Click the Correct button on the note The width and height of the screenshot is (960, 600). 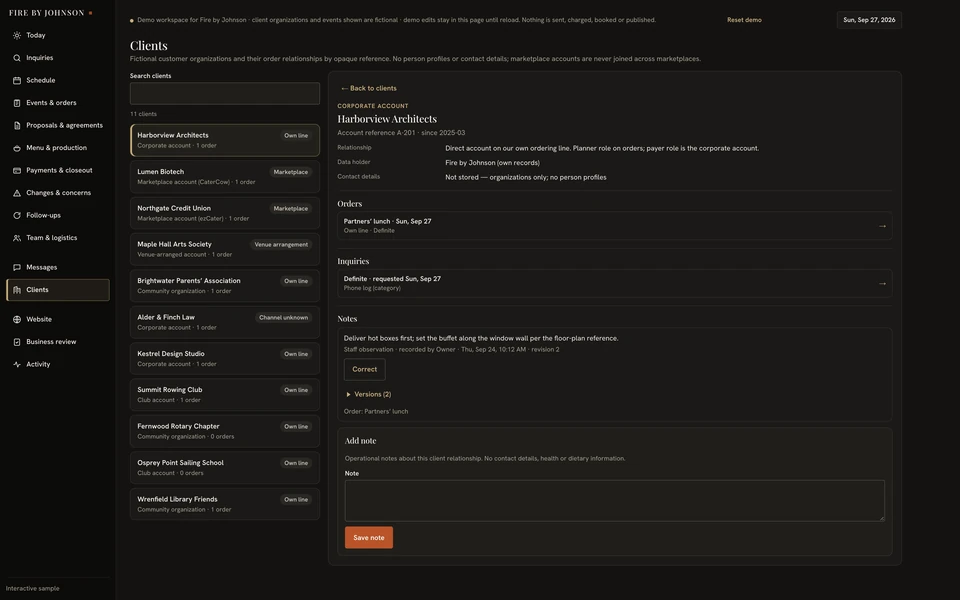click(x=364, y=369)
